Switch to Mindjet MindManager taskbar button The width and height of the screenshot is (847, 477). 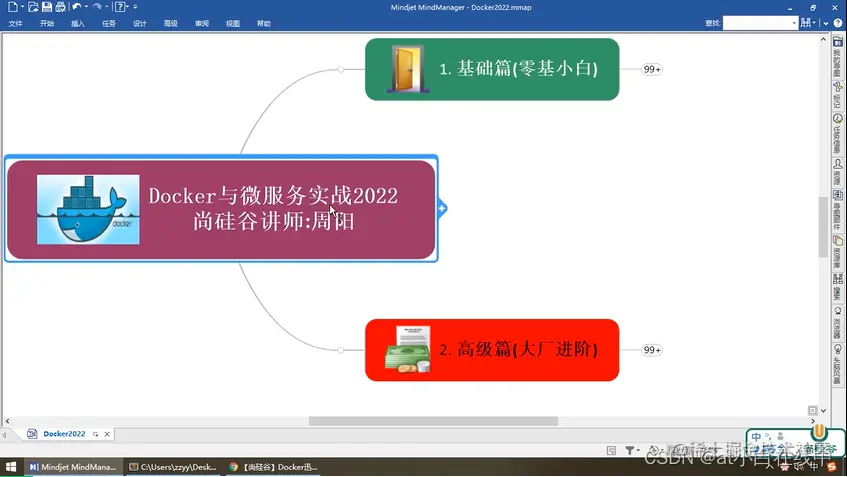(73, 467)
